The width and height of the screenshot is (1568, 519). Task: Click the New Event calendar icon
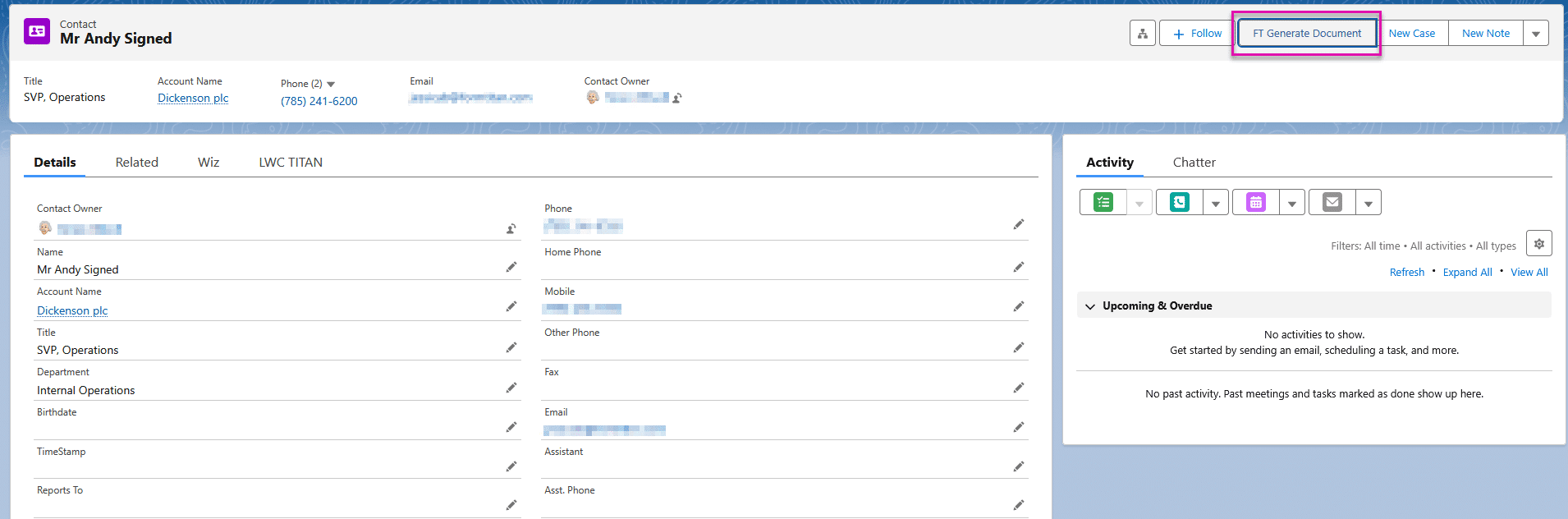1256,202
